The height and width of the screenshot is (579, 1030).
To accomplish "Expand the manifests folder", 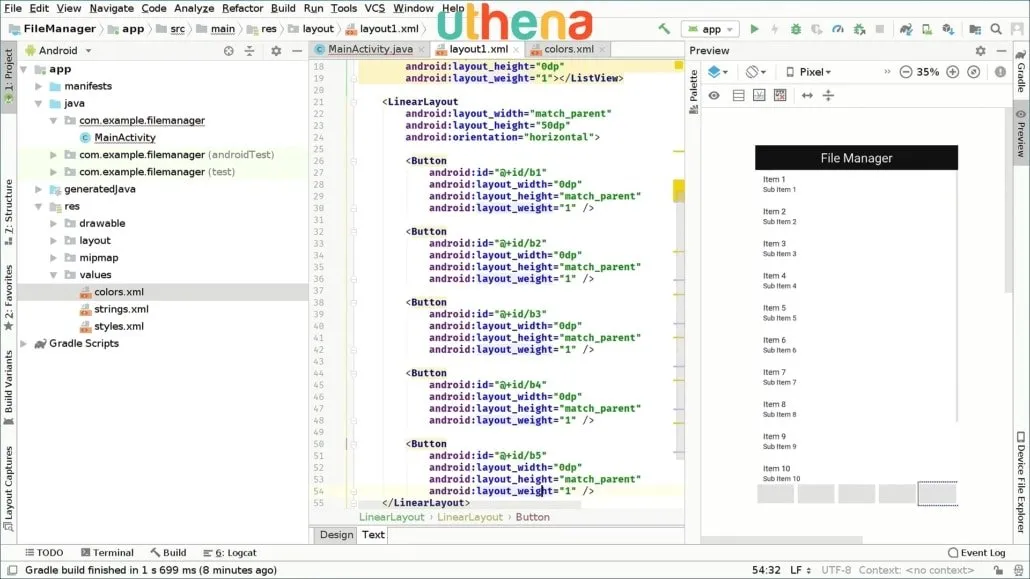I will (x=39, y=86).
